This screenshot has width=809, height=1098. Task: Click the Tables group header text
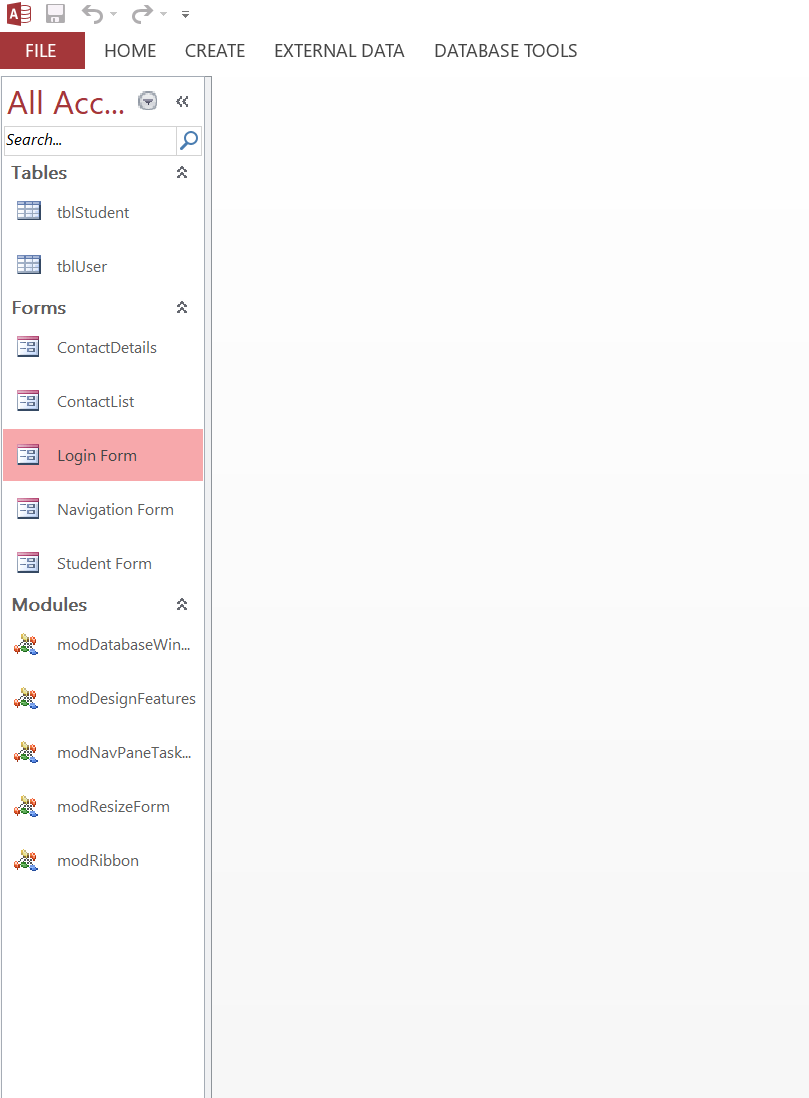point(39,172)
